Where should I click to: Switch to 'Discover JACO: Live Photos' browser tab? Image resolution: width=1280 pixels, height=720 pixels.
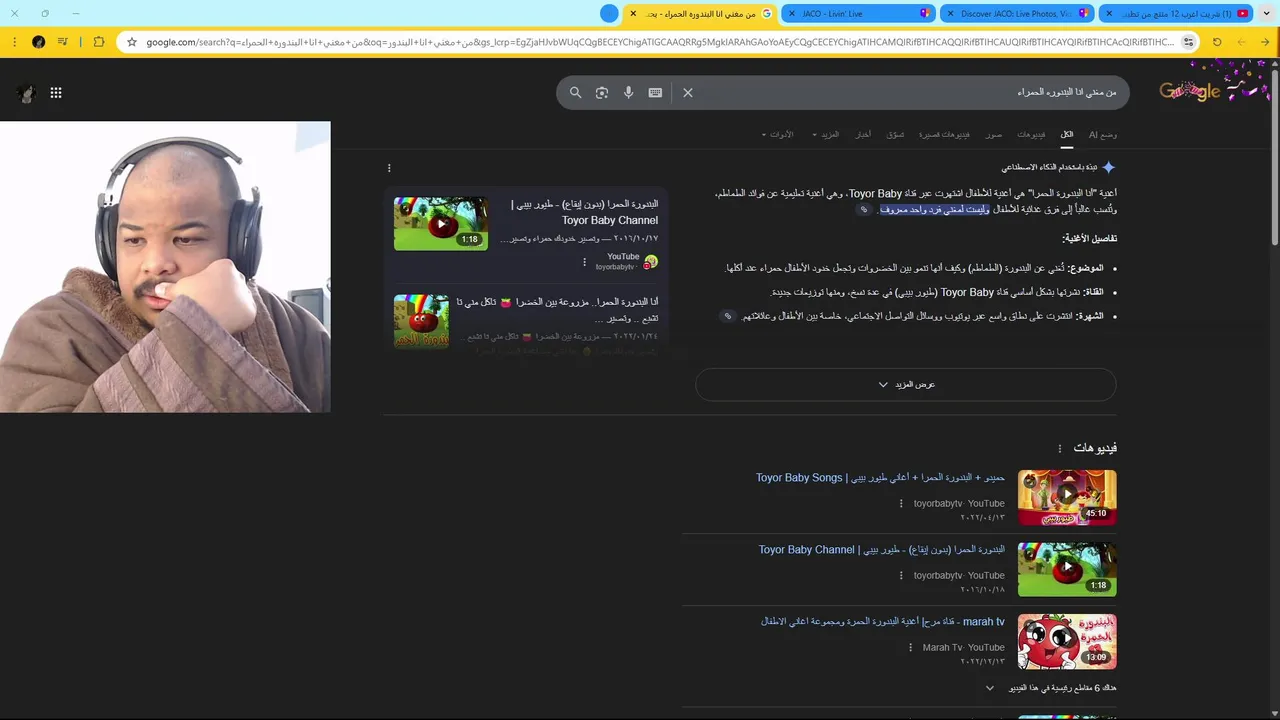pyautogui.click(x=1016, y=13)
